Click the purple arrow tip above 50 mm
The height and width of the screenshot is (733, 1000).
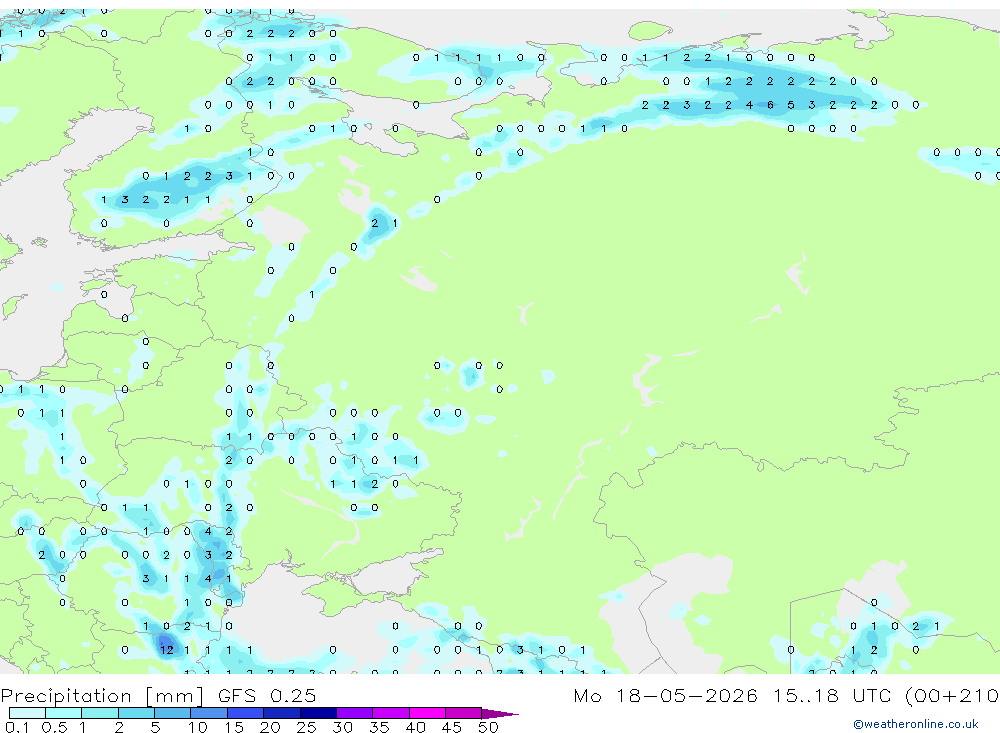click(499, 714)
